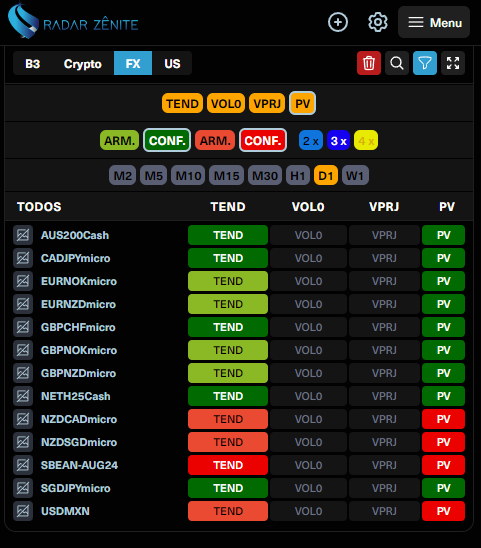
Task: Open chart icon for CADJPYmicro
Action: point(23,258)
